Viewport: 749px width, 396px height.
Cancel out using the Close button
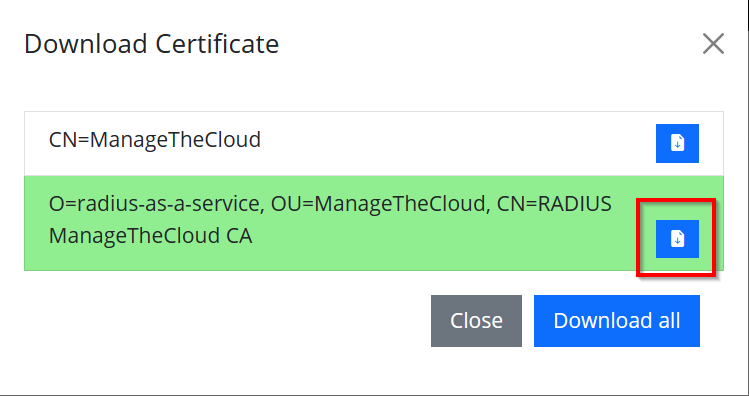[476, 321]
